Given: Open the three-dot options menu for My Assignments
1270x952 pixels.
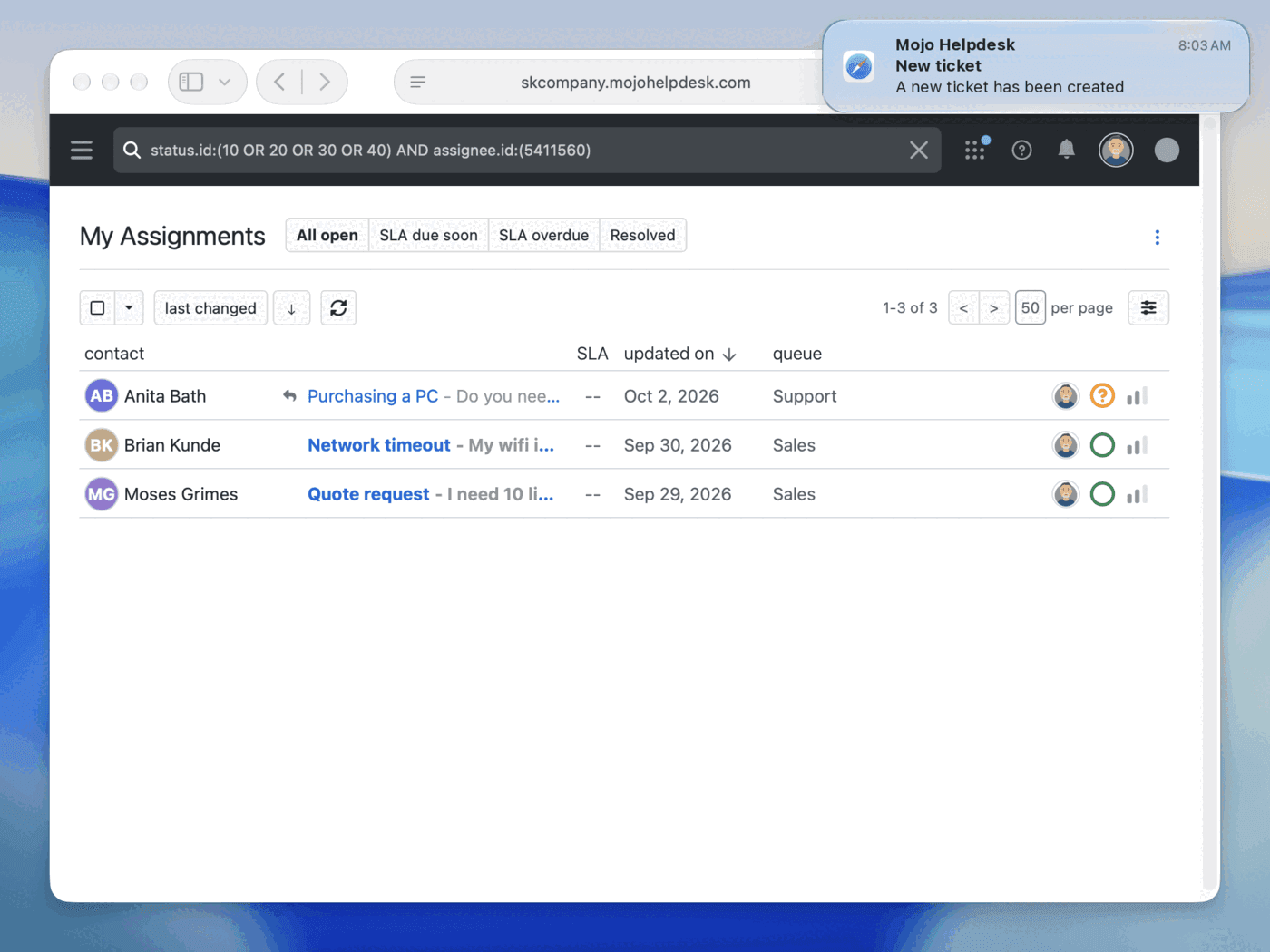Looking at the screenshot, I should [x=1157, y=237].
